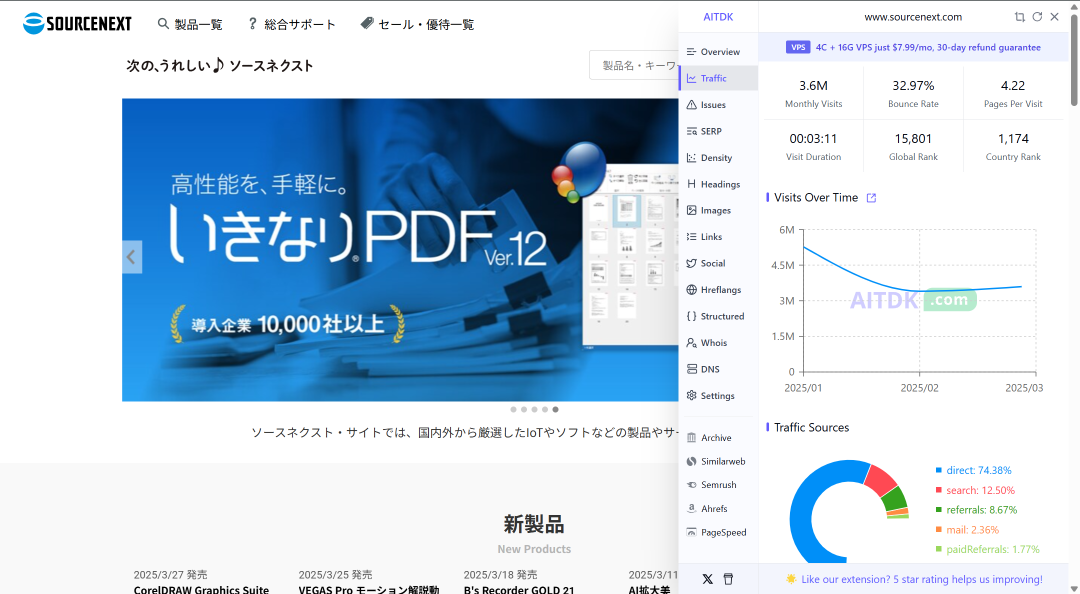Open AITDK Settings
This screenshot has height=594, width=1080.
pos(718,396)
